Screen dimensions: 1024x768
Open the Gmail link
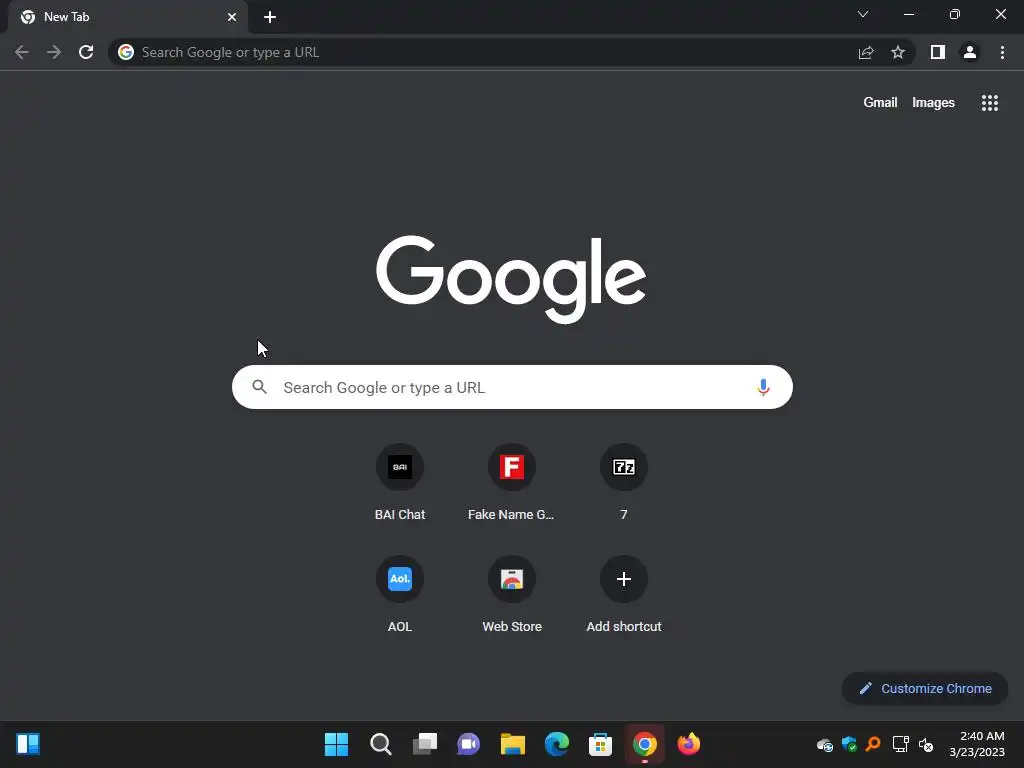pyautogui.click(x=880, y=103)
